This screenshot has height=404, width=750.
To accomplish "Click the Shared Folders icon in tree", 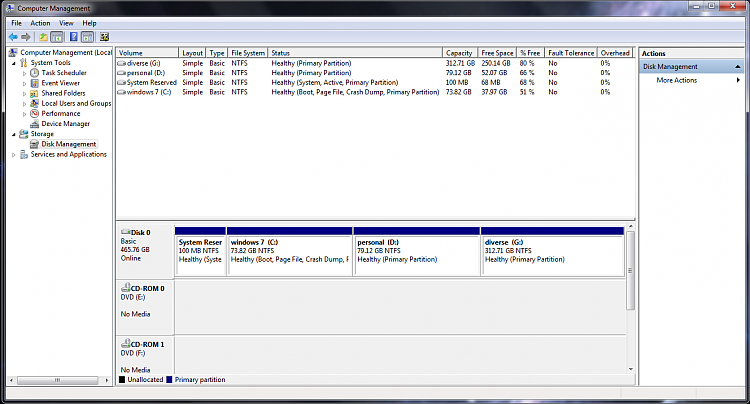I will pyautogui.click(x=34, y=93).
